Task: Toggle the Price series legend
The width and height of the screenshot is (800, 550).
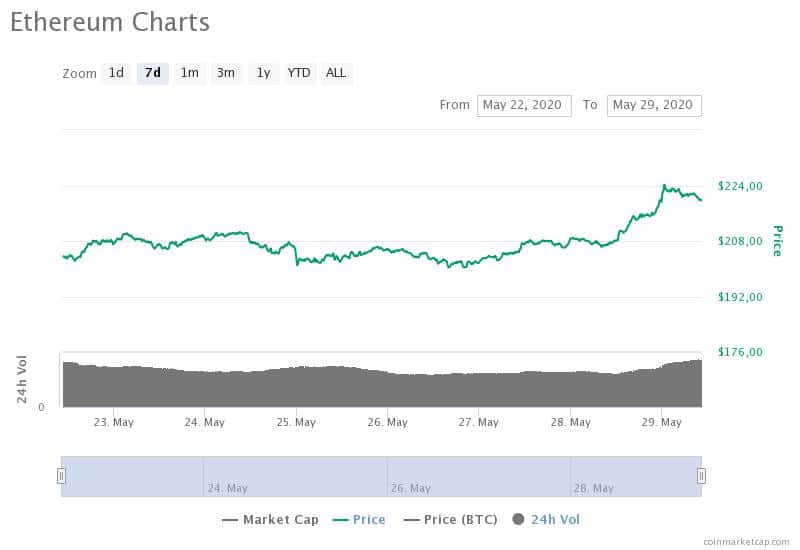Action: [x=359, y=519]
